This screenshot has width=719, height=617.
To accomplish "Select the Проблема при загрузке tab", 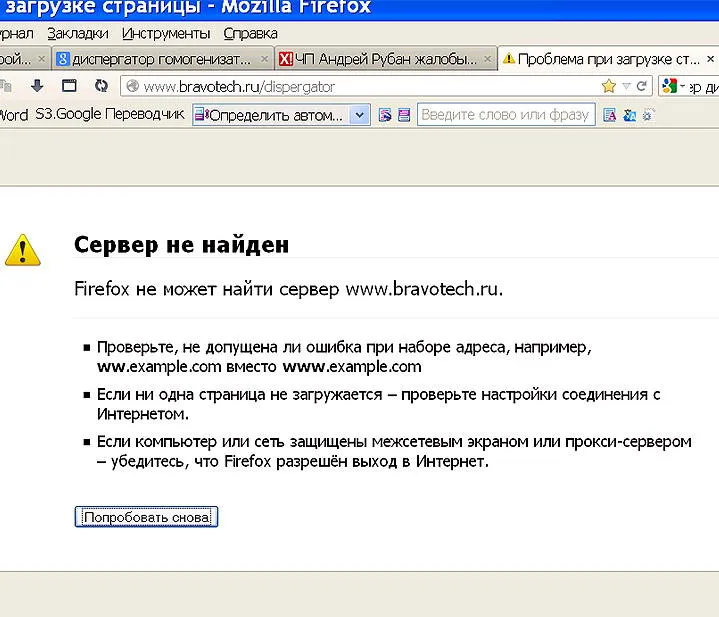I will tap(608, 59).
